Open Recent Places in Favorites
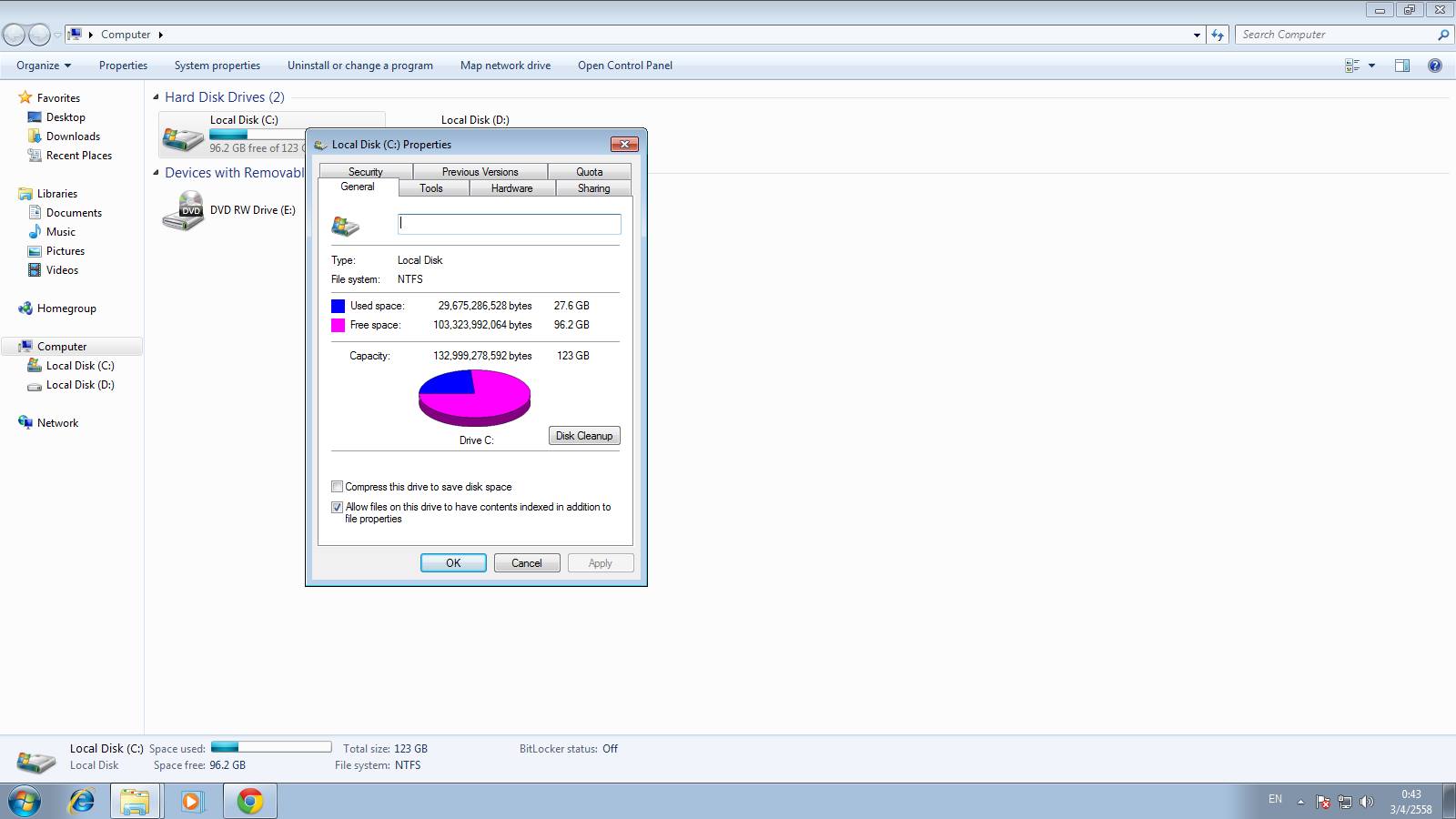This screenshot has height=819, width=1456. pyautogui.click(x=79, y=156)
